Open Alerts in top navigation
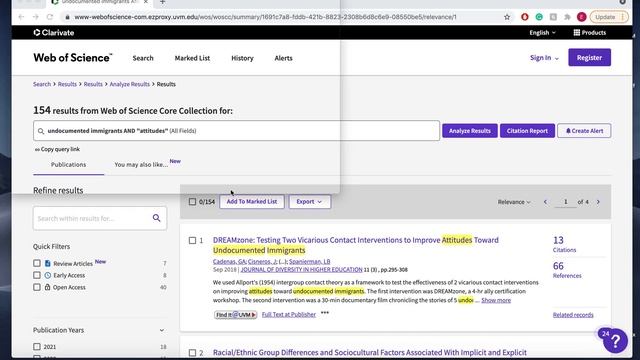The height and width of the screenshot is (360, 640). click(283, 58)
